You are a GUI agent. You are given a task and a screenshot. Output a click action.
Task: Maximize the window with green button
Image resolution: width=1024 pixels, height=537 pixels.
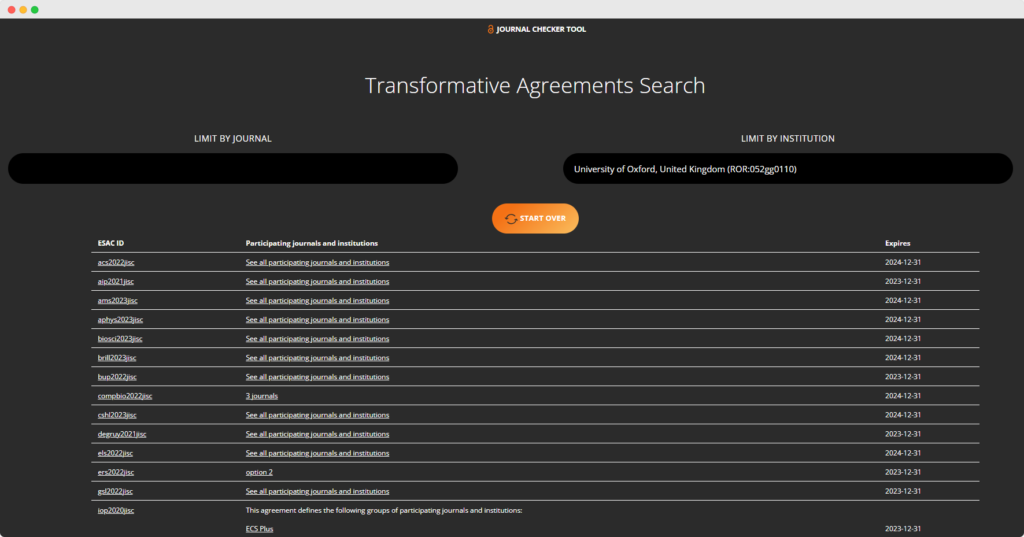[35, 10]
